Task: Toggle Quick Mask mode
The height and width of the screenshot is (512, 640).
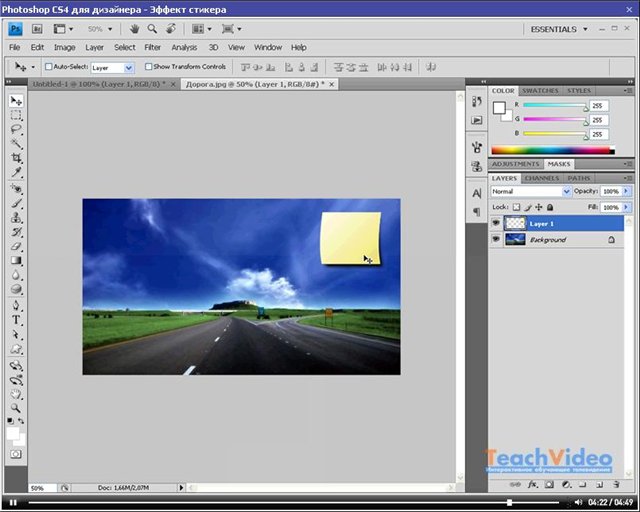Action: 16,454
